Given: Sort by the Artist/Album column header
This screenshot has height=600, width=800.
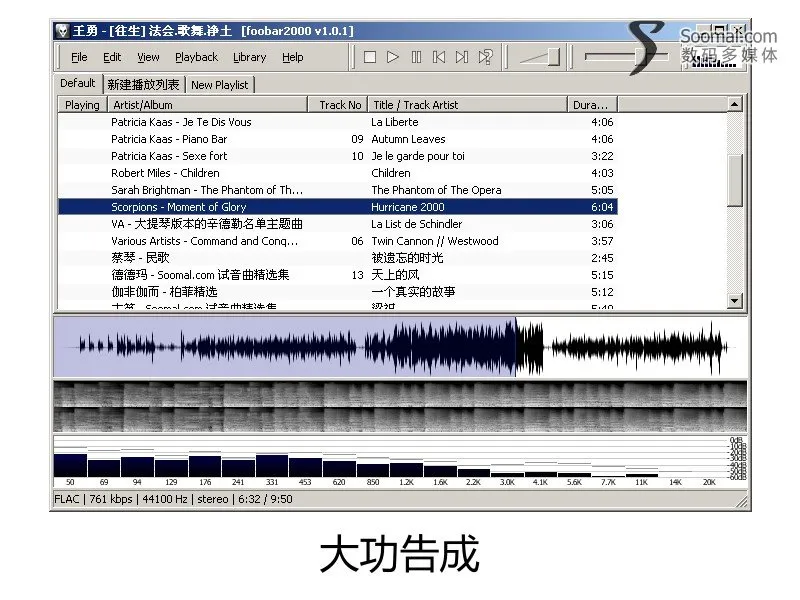Looking at the screenshot, I should 208,105.
